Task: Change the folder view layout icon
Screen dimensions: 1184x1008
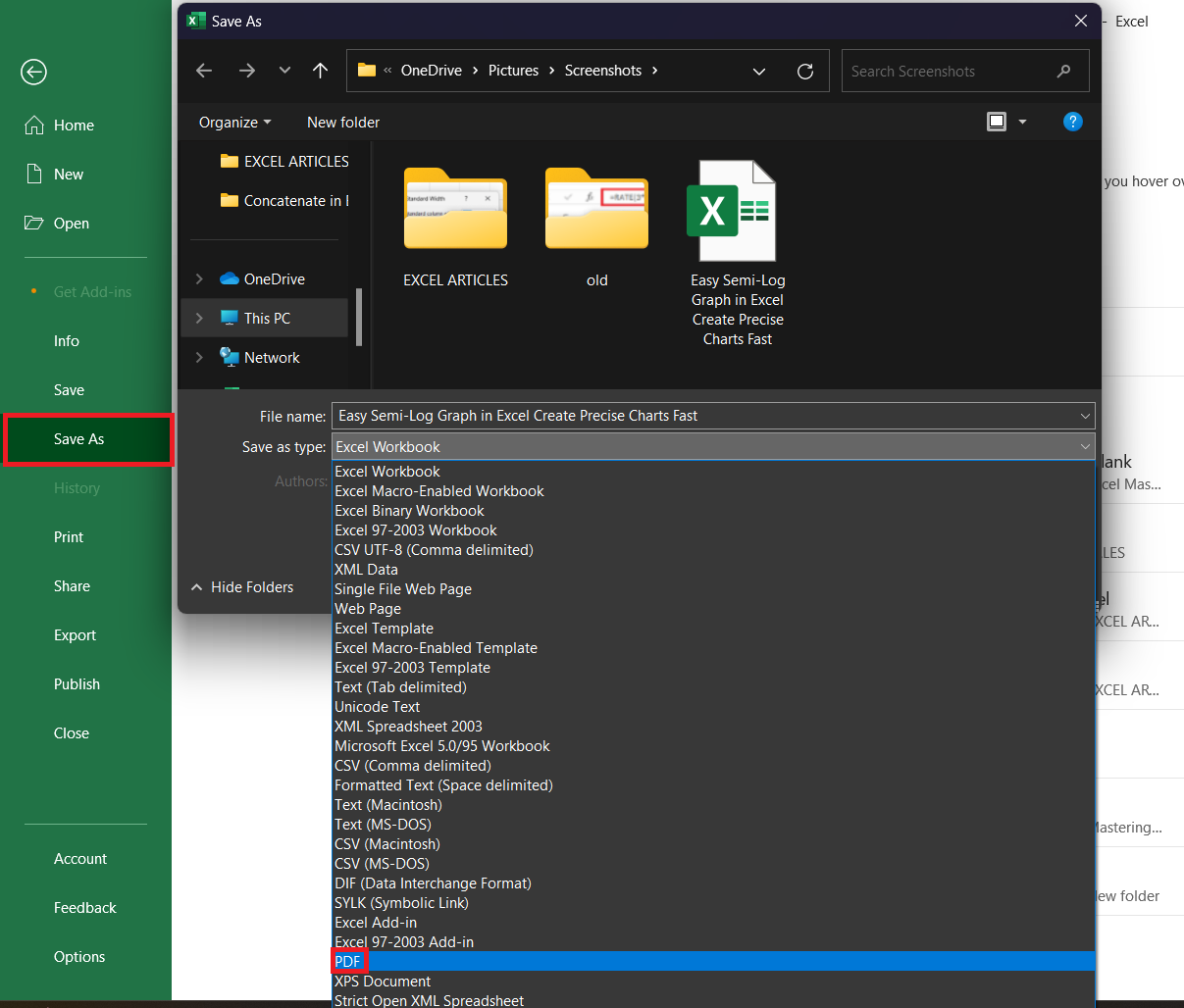Action: click(997, 122)
